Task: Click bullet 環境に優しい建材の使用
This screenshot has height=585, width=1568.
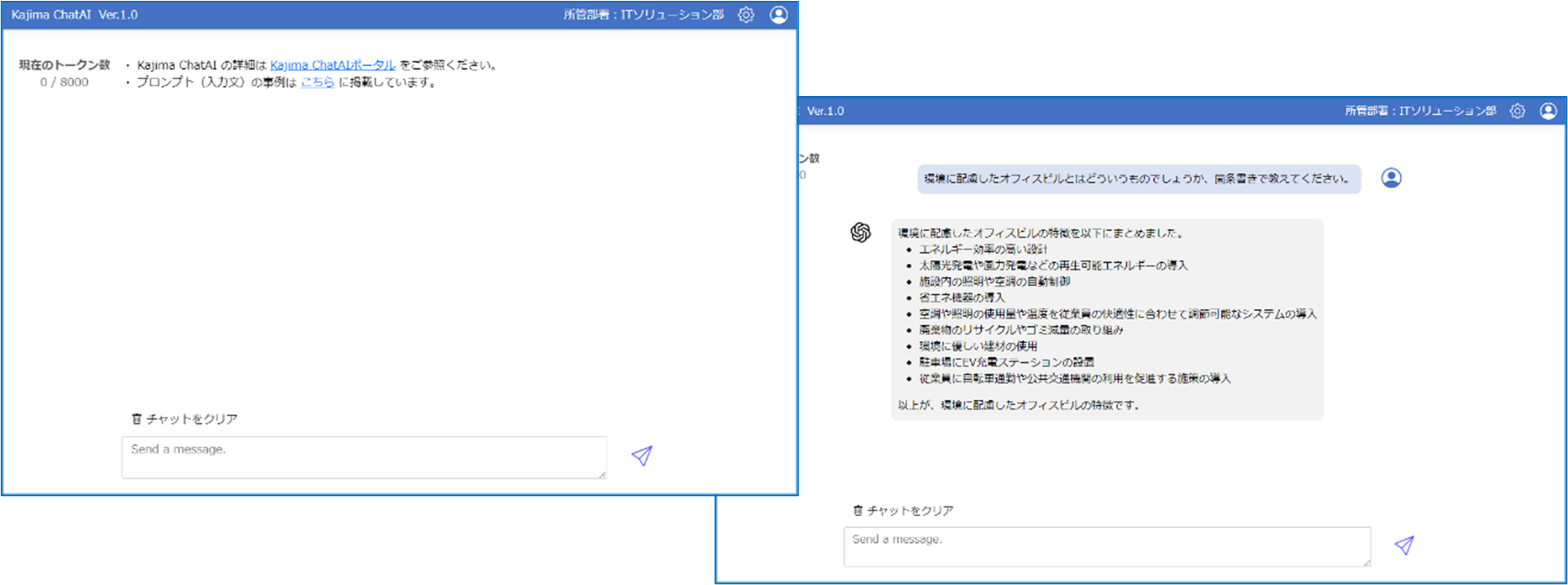Action: [x=978, y=346]
